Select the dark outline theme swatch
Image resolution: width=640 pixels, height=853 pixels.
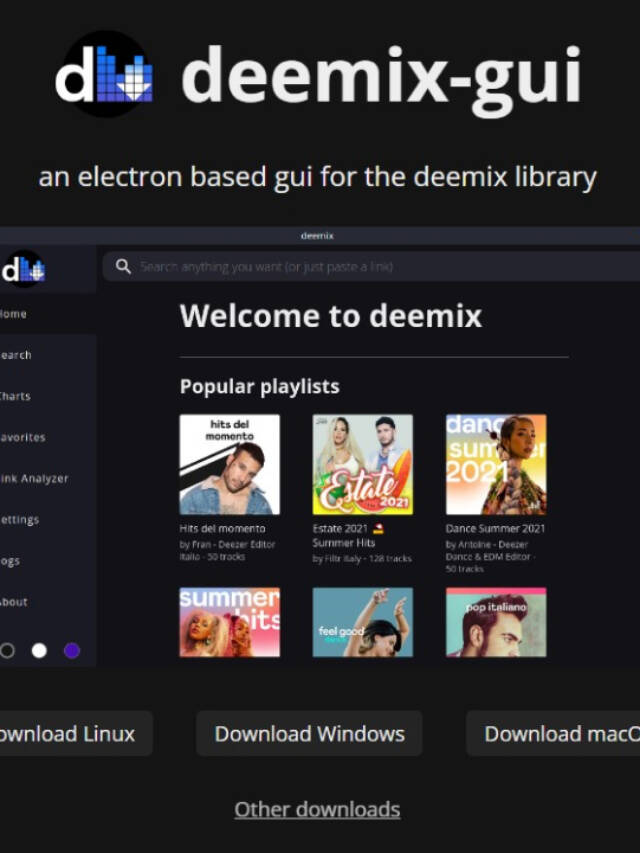pyautogui.click(x=7, y=651)
